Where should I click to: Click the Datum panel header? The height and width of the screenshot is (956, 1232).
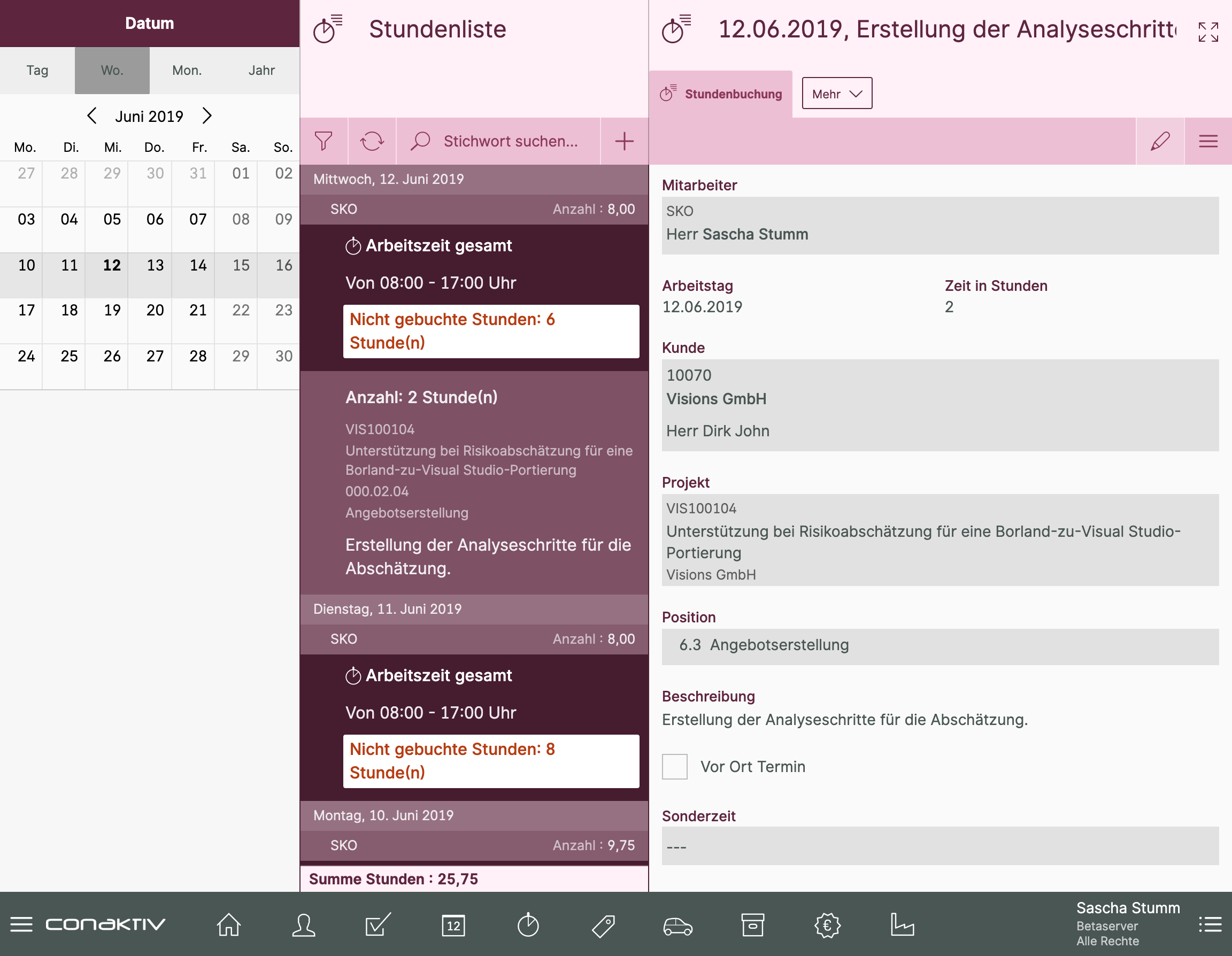coord(150,23)
